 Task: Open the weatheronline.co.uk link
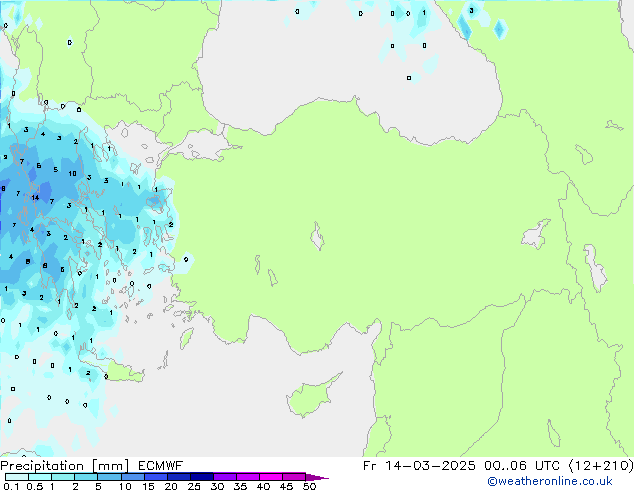pos(550,481)
